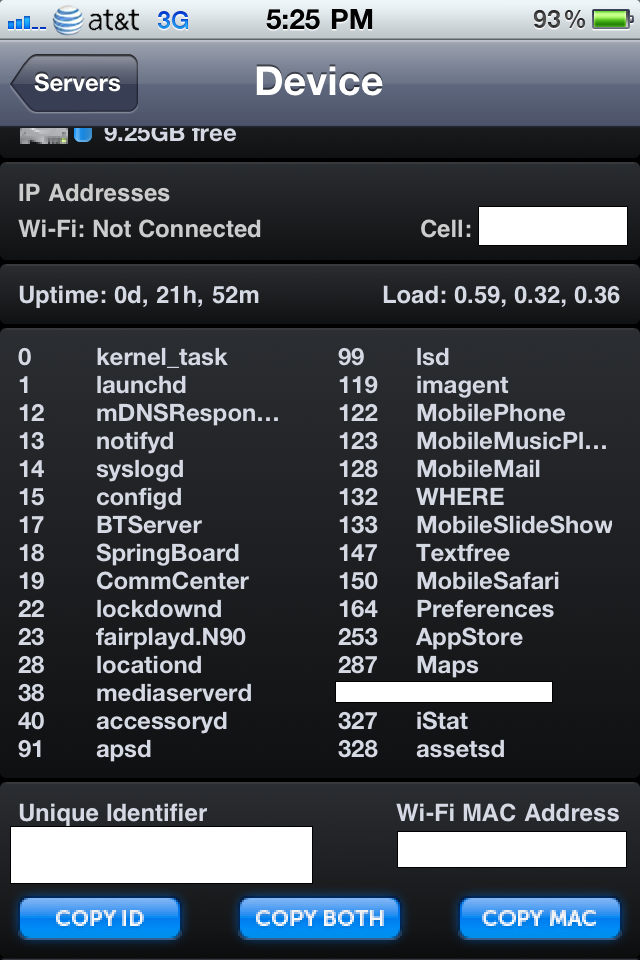This screenshot has width=640, height=960.
Task: Tap the COPY ID button
Action: tap(100, 918)
